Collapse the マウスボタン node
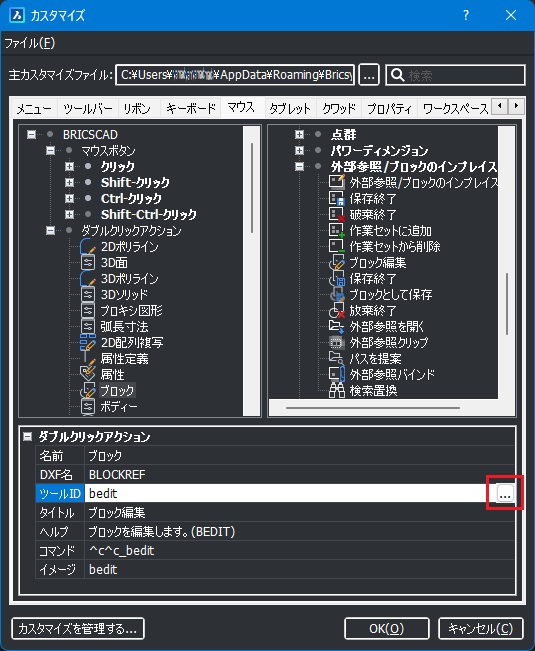This screenshot has height=651, width=535. 50,150
